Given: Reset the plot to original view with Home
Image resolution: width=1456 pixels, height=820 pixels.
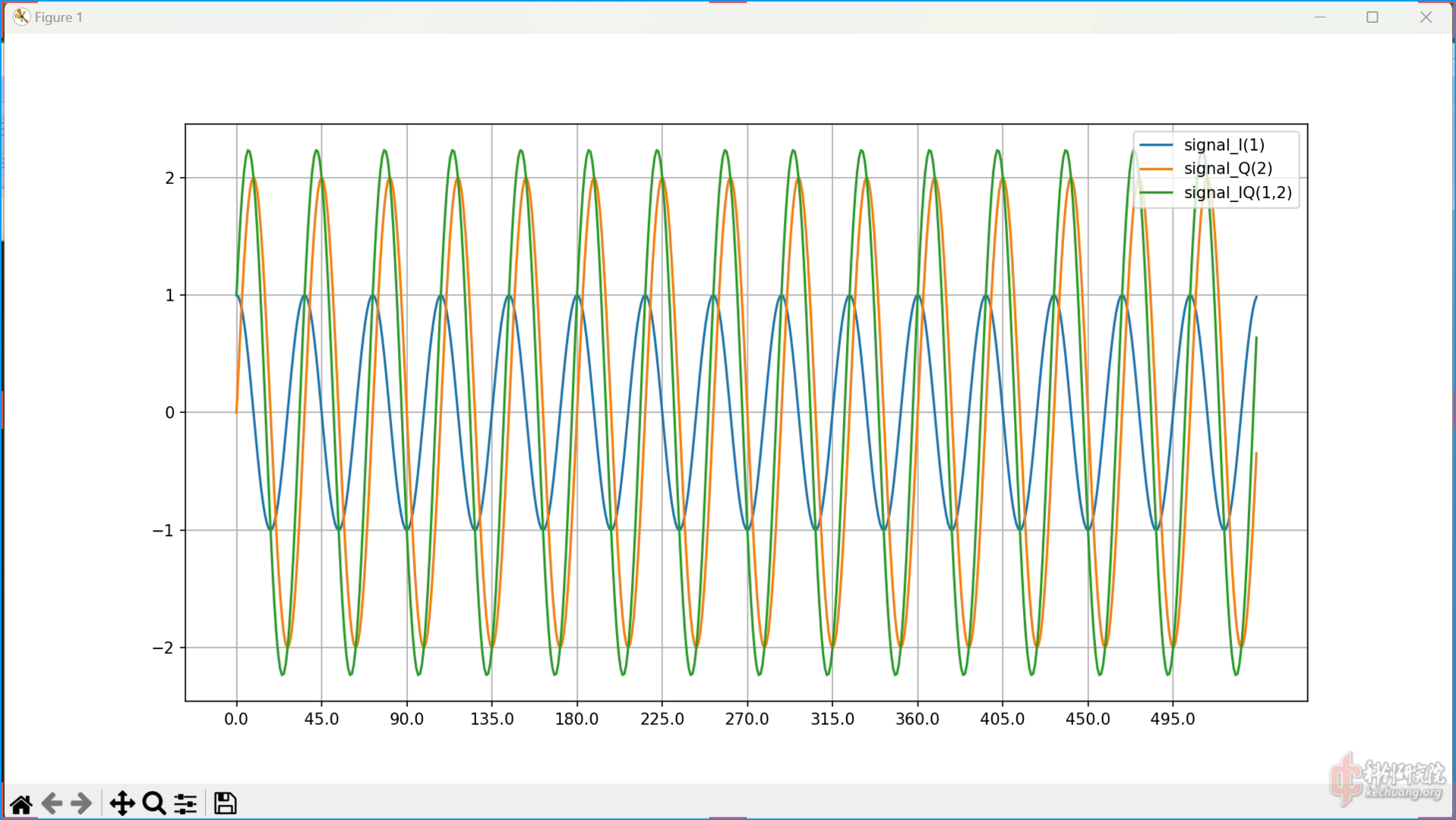Looking at the screenshot, I should point(21,803).
